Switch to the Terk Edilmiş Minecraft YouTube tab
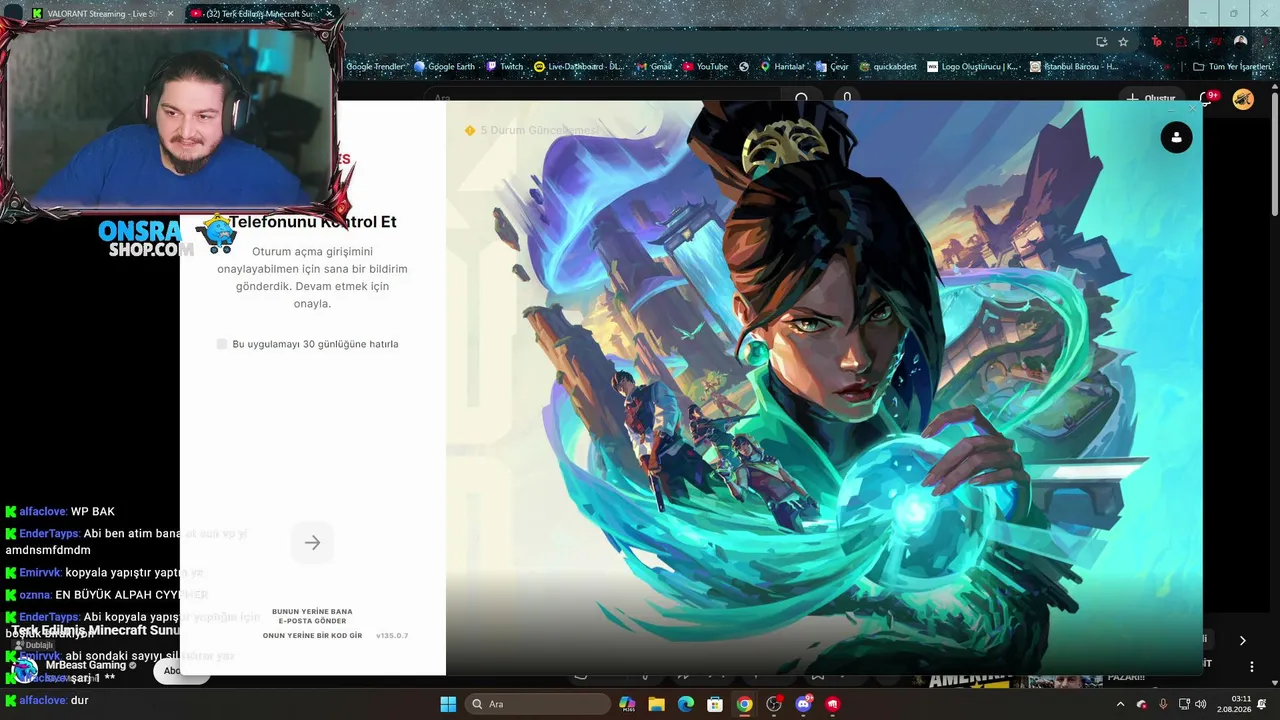Viewport: 1280px width, 720px height. (262, 14)
